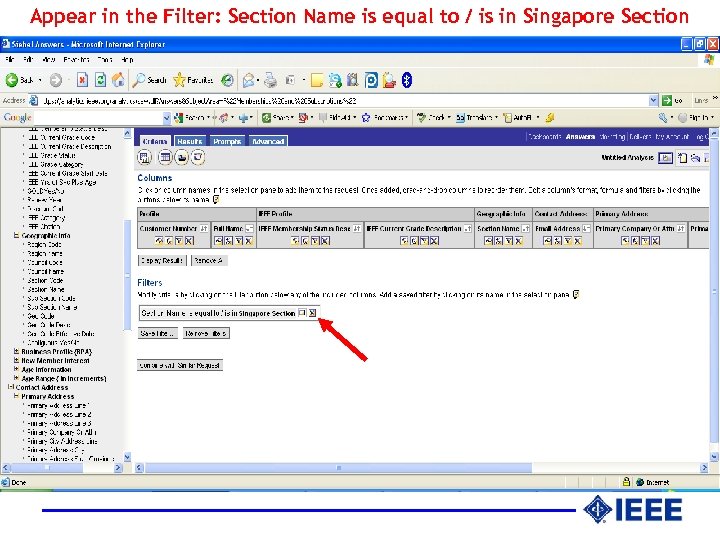Viewport: 720px width, 540px height.
Task: Toggle sort order on Full Name column
Action: [249, 228]
